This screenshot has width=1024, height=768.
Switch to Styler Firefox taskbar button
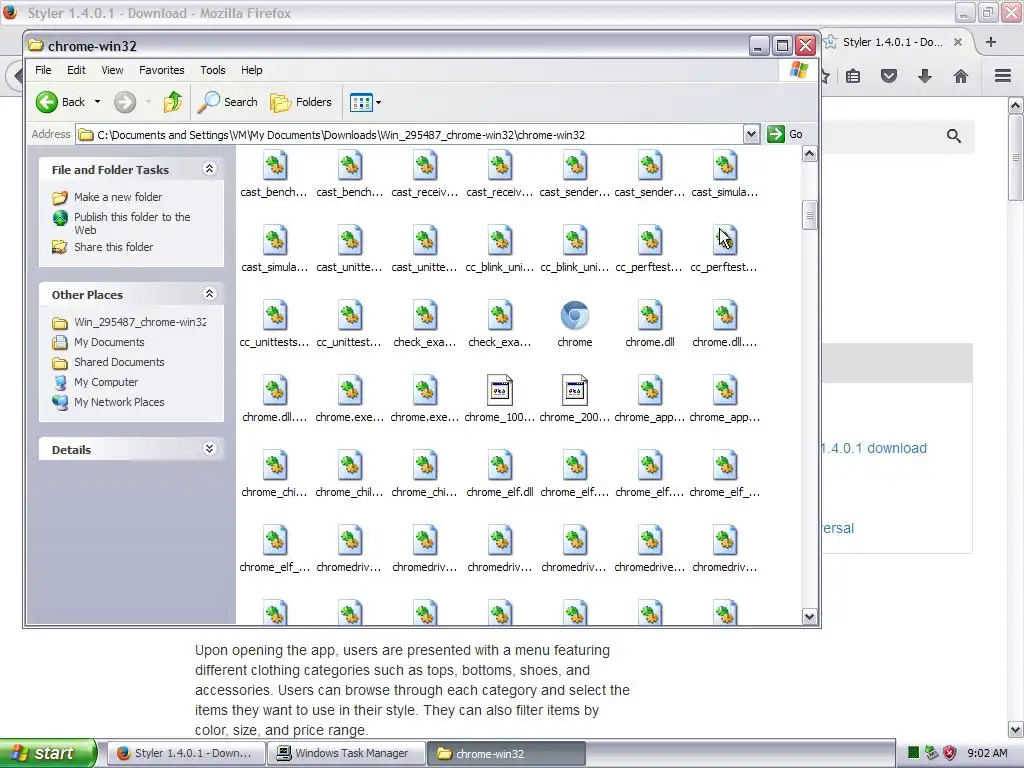click(x=186, y=753)
